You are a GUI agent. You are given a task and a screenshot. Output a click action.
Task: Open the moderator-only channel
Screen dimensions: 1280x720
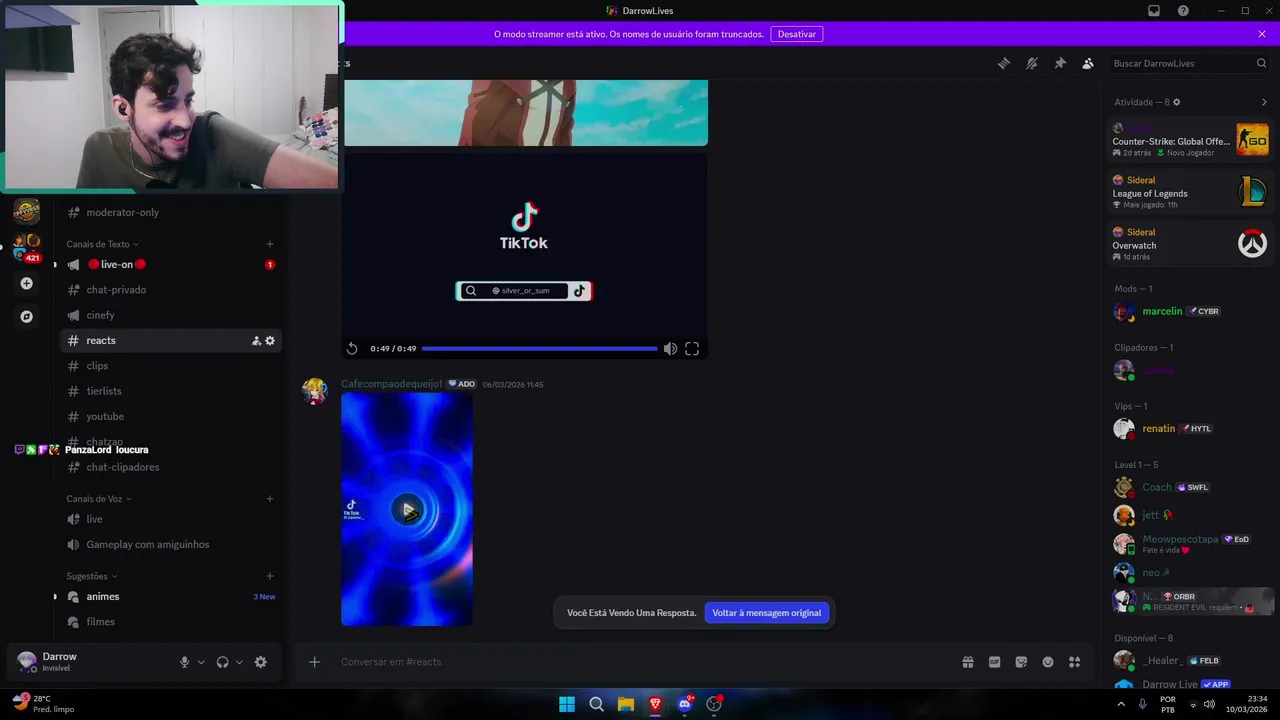[x=170, y=212]
